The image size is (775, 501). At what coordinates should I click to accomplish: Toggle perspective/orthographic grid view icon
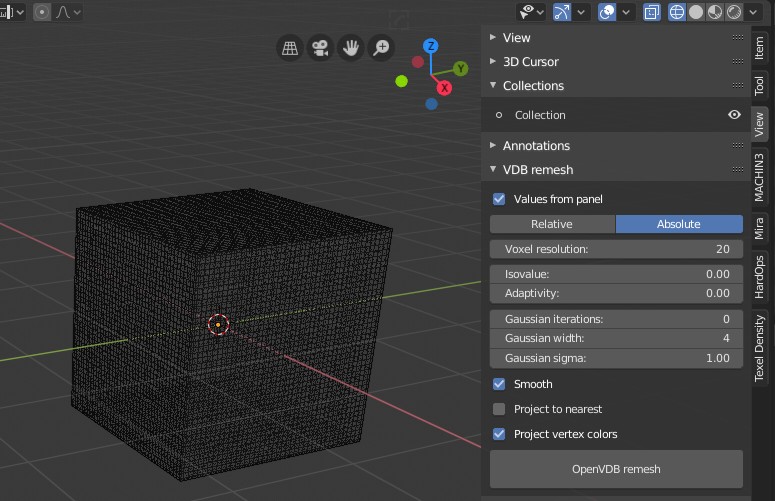pyautogui.click(x=290, y=48)
